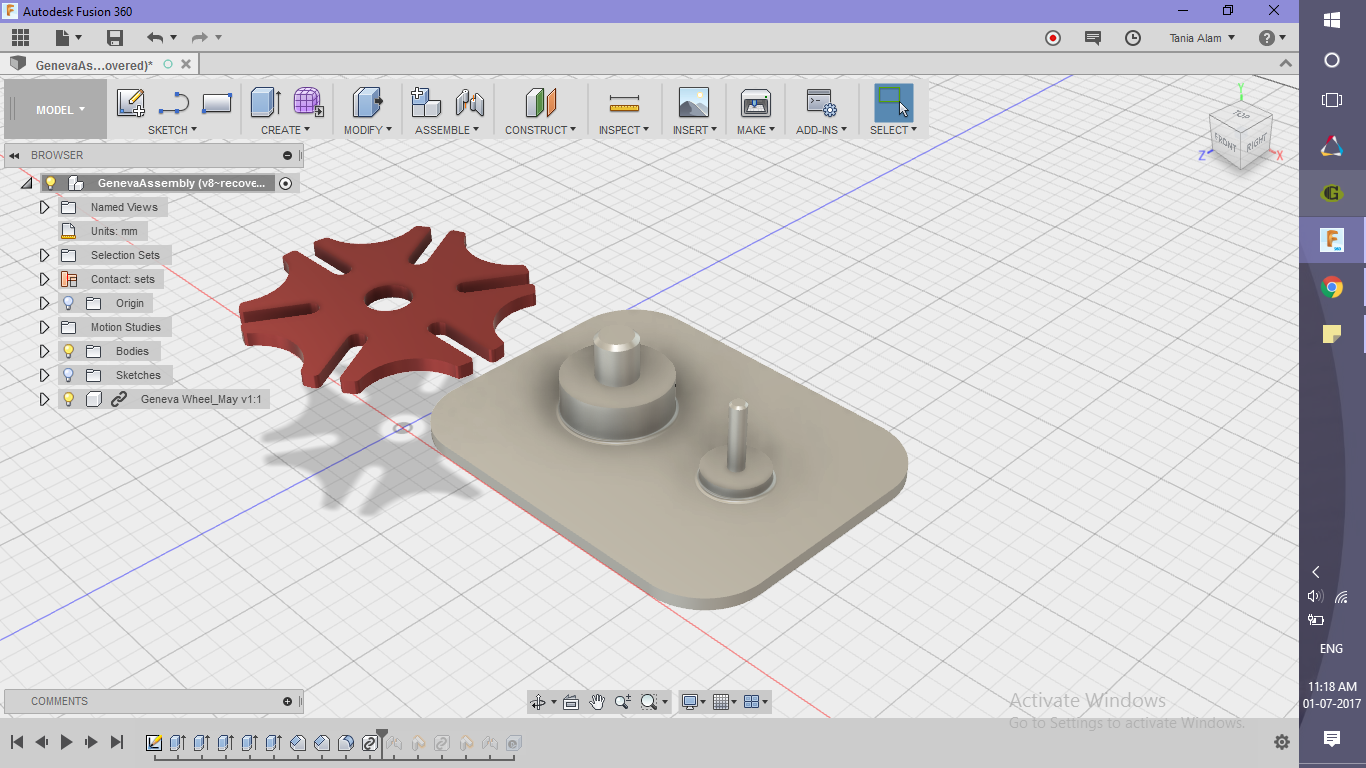Expand the Contact sets node

(x=44, y=279)
